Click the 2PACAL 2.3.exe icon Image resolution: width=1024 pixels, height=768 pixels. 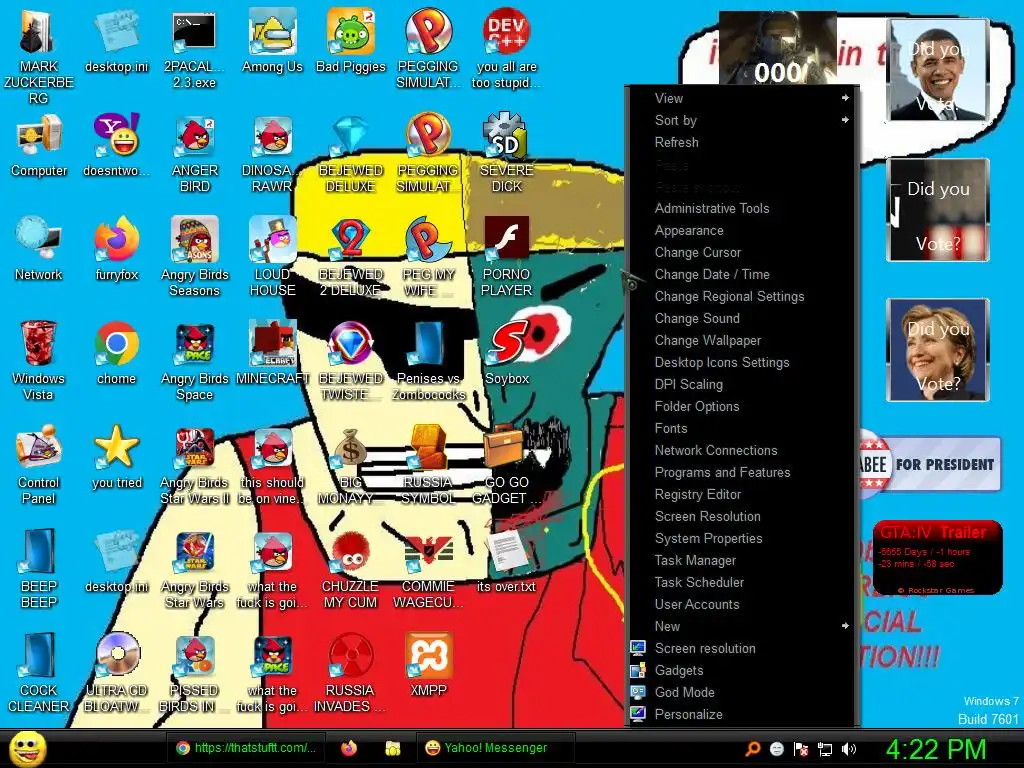[x=194, y=48]
